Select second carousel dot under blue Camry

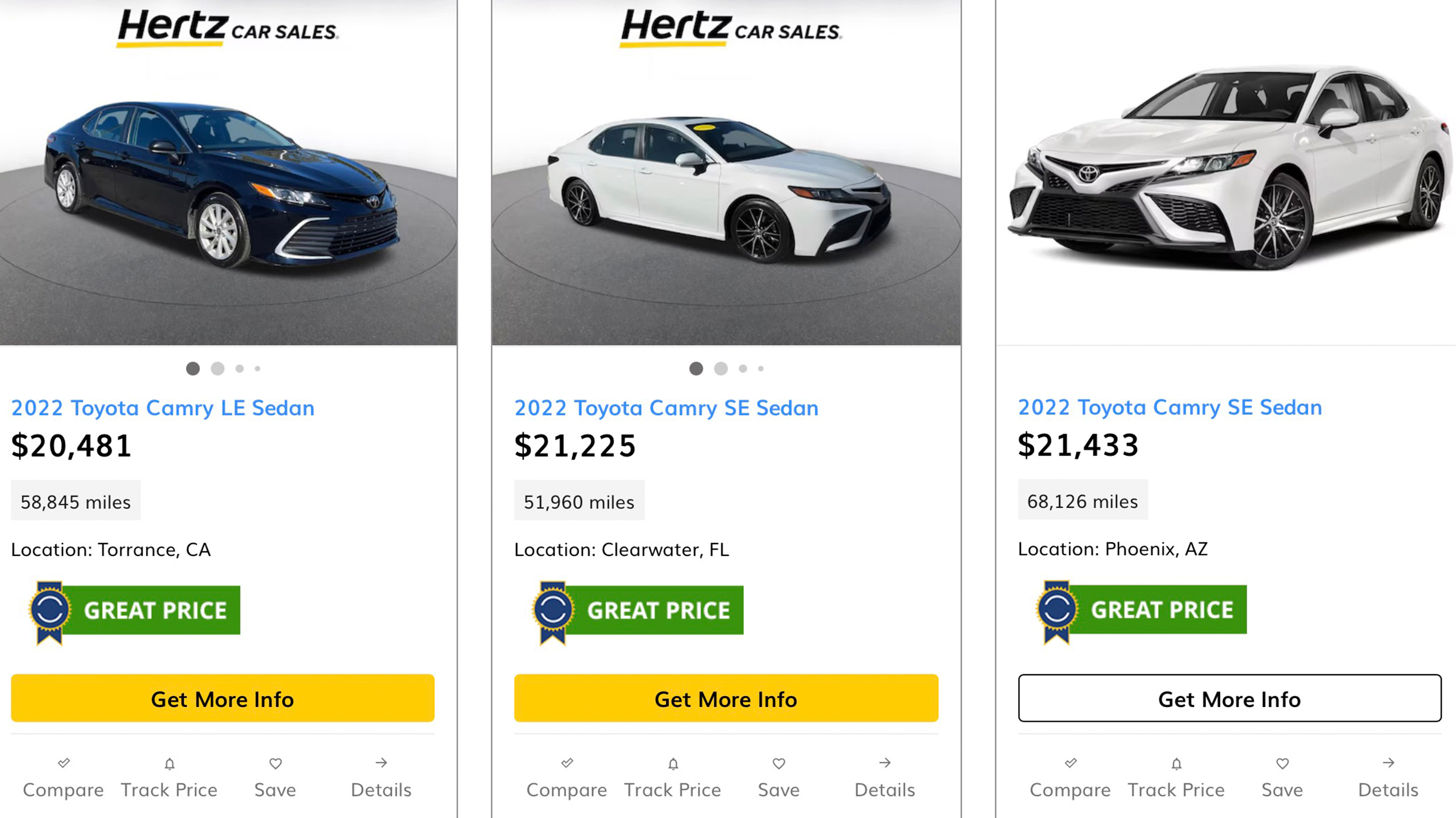click(x=218, y=369)
